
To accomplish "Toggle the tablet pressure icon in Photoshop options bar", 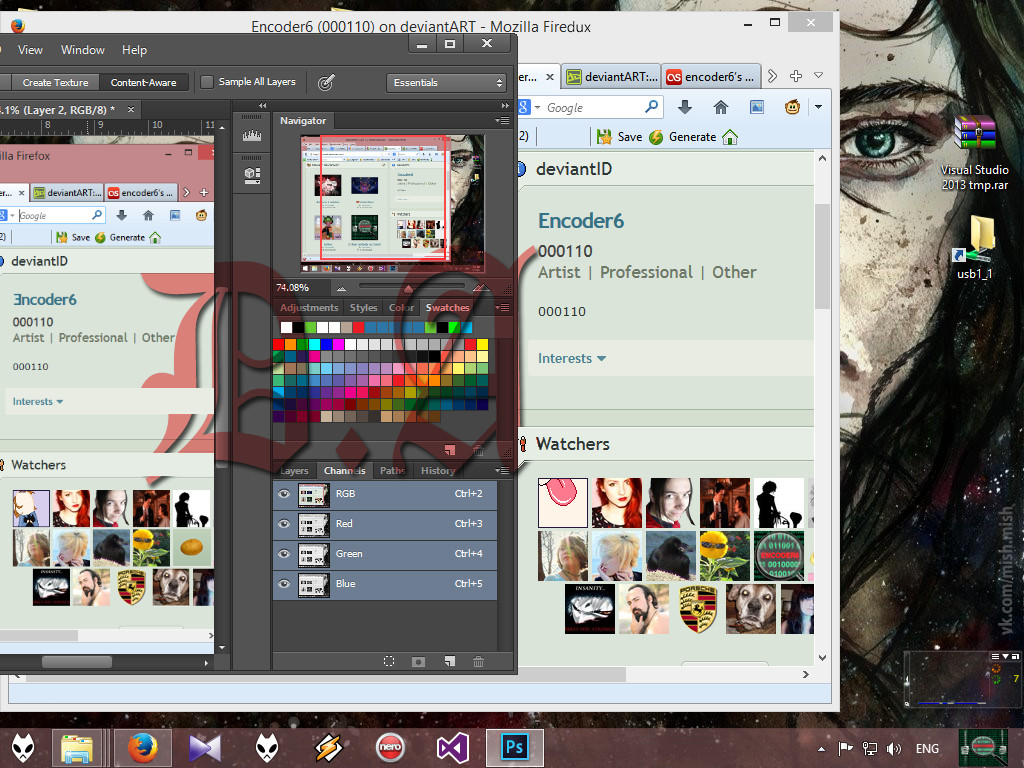I will point(326,82).
